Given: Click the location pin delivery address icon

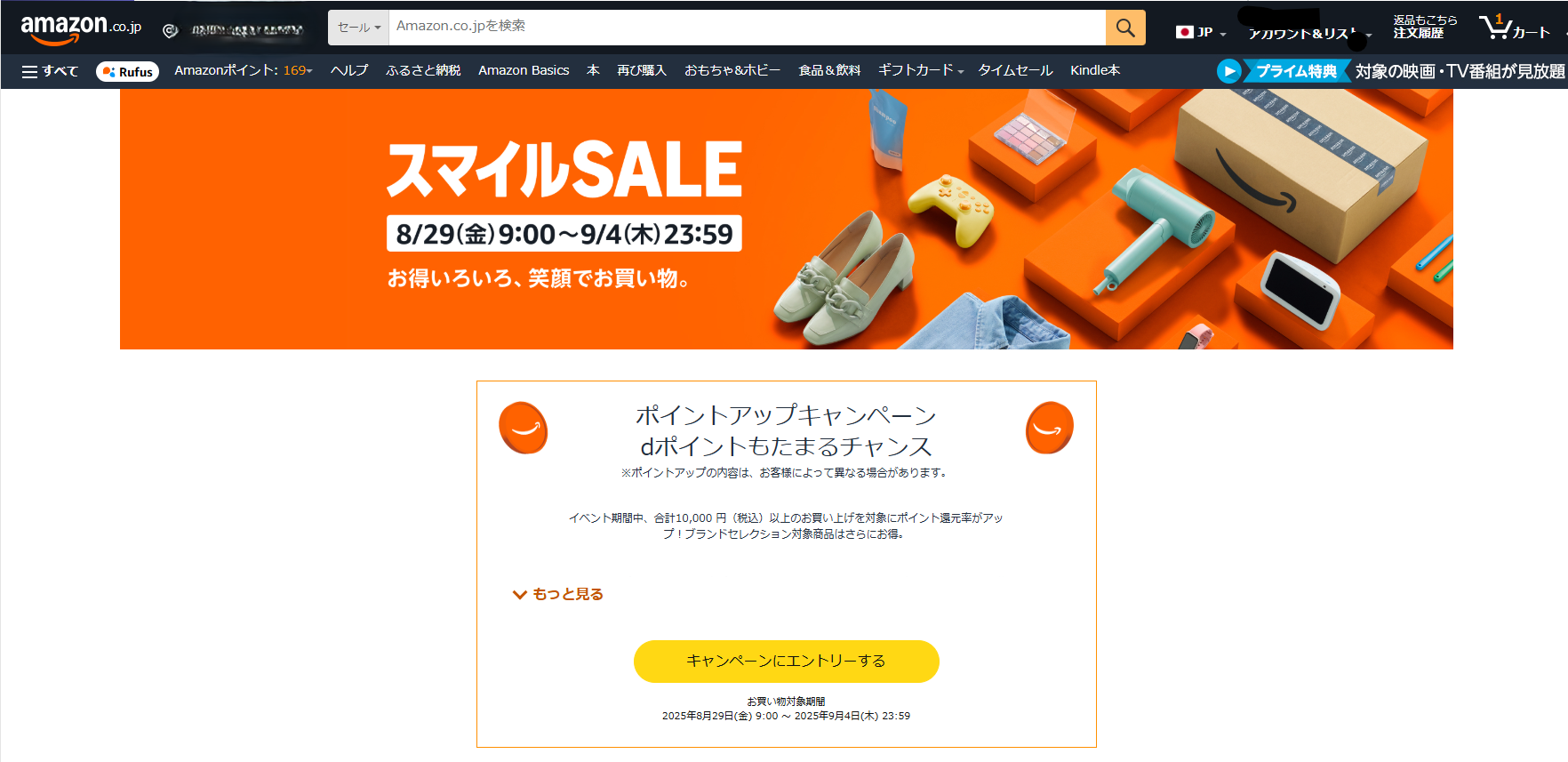Looking at the screenshot, I should tap(170, 31).
